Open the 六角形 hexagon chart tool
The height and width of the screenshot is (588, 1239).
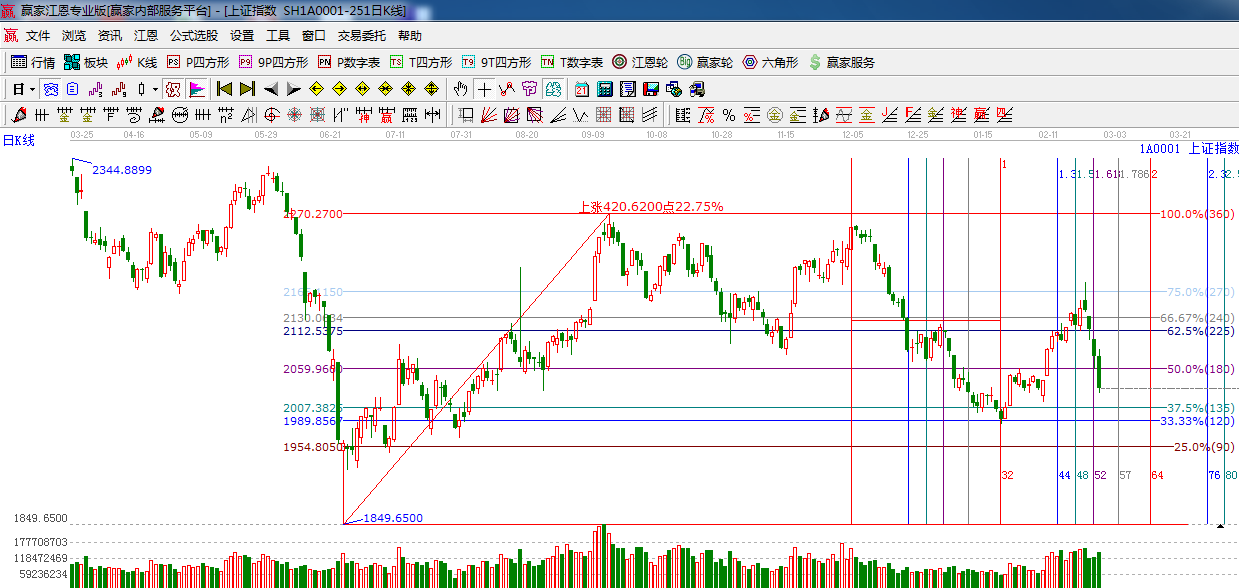770,62
